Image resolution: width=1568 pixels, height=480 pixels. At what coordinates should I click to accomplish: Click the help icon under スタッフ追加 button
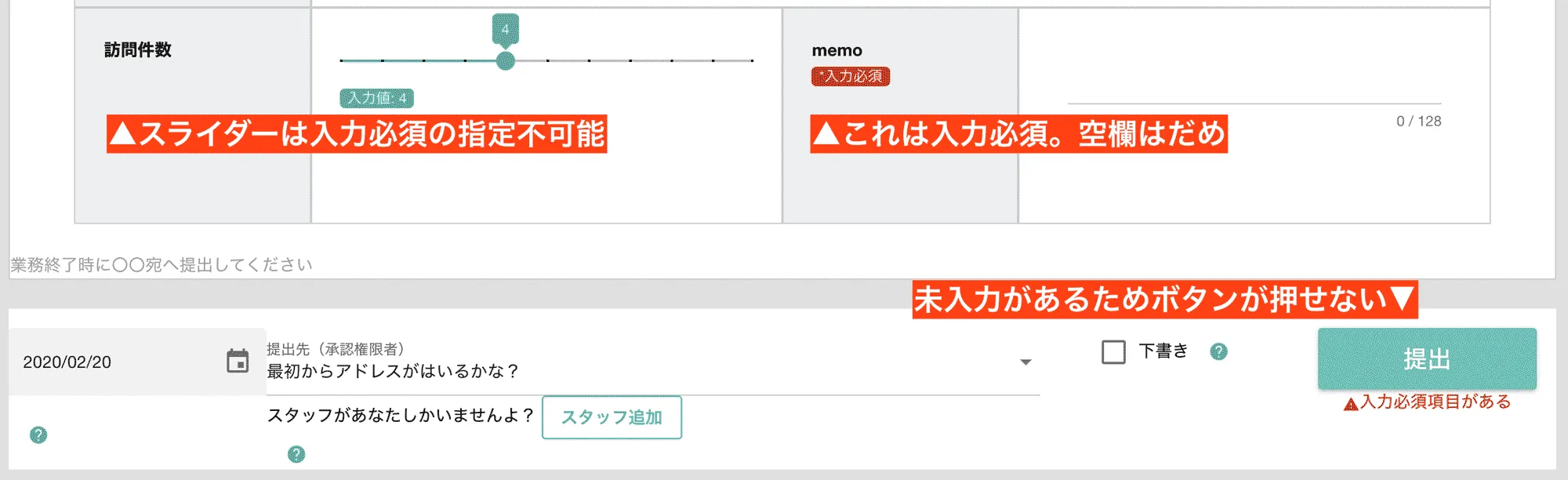pos(296,453)
